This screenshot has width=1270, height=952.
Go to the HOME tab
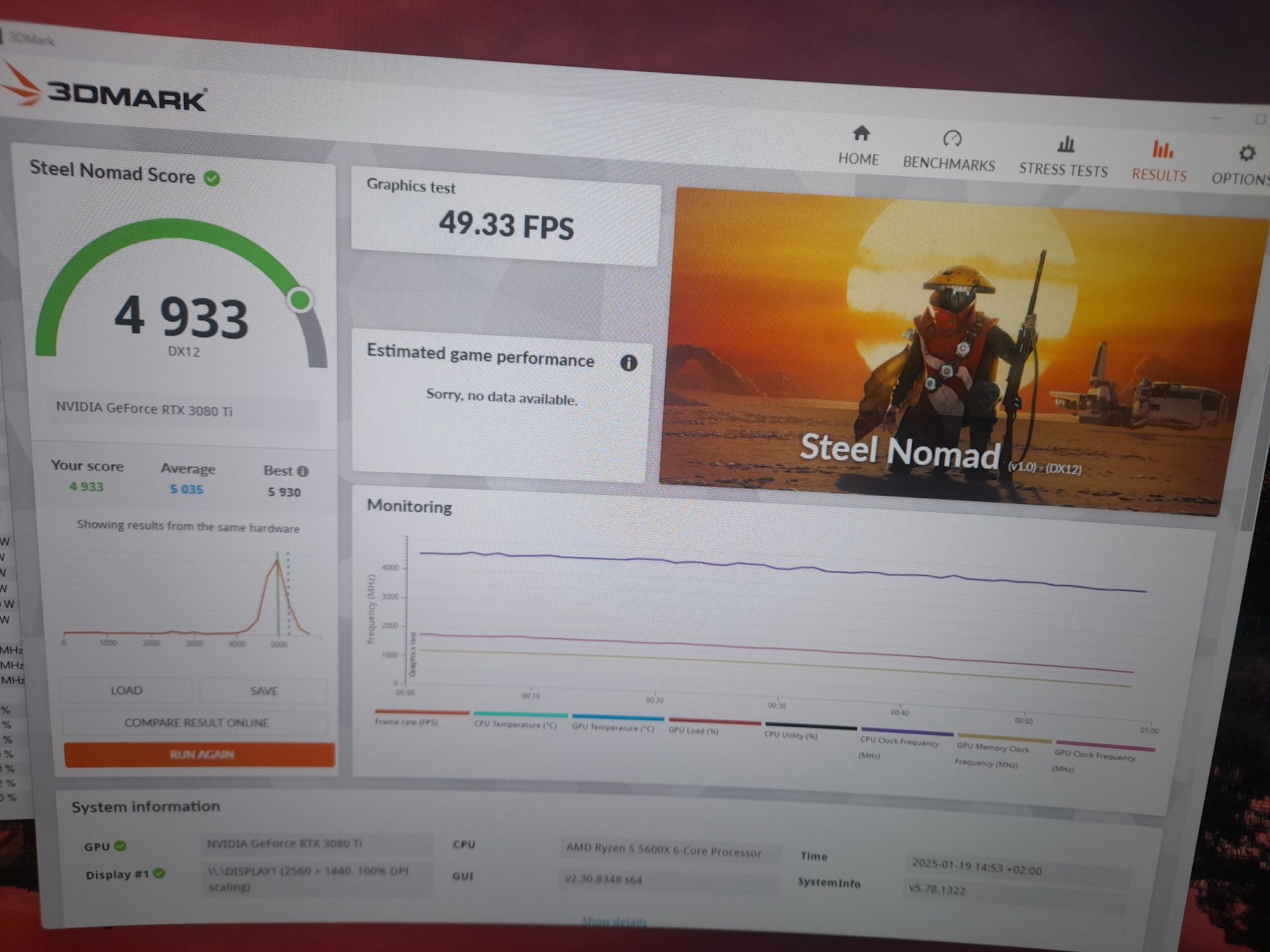(x=859, y=159)
